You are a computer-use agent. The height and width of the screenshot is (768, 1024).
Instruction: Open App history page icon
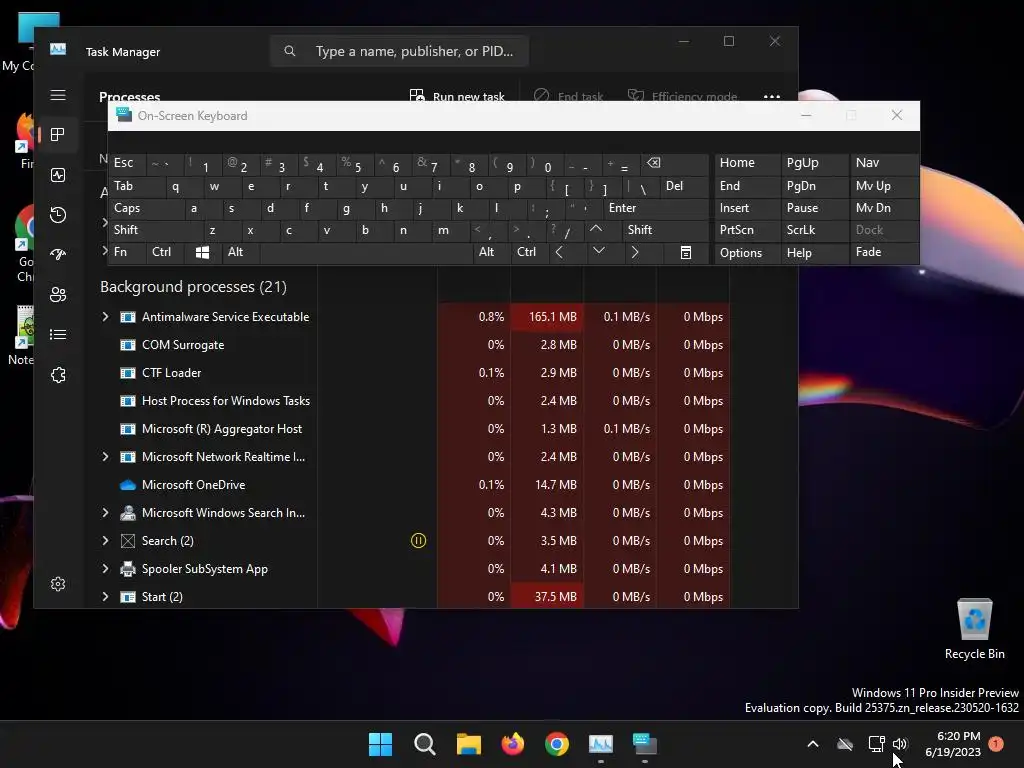[57, 215]
